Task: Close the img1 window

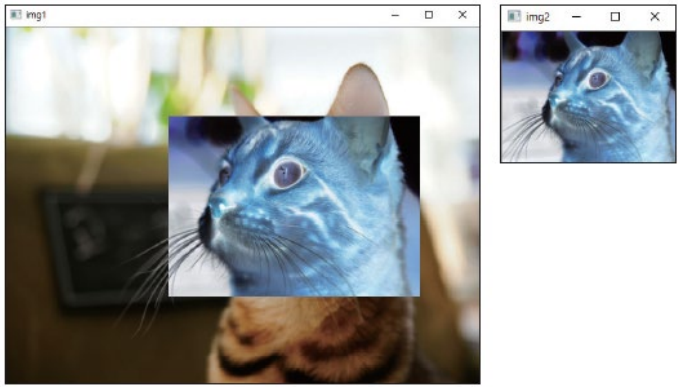Action: [x=463, y=15]
